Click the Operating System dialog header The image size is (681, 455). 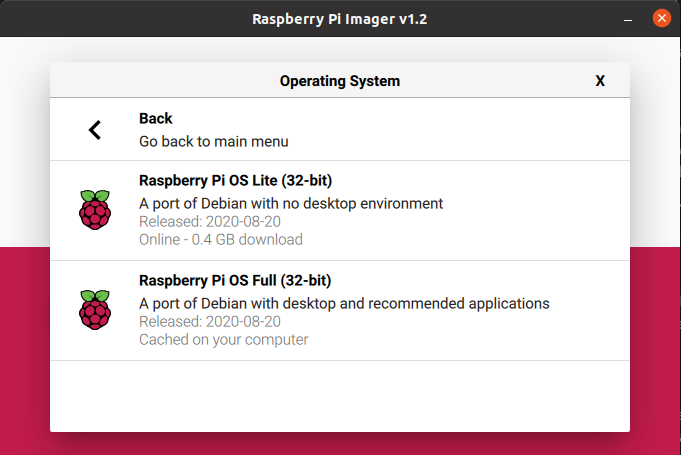(x=340, y=80)
